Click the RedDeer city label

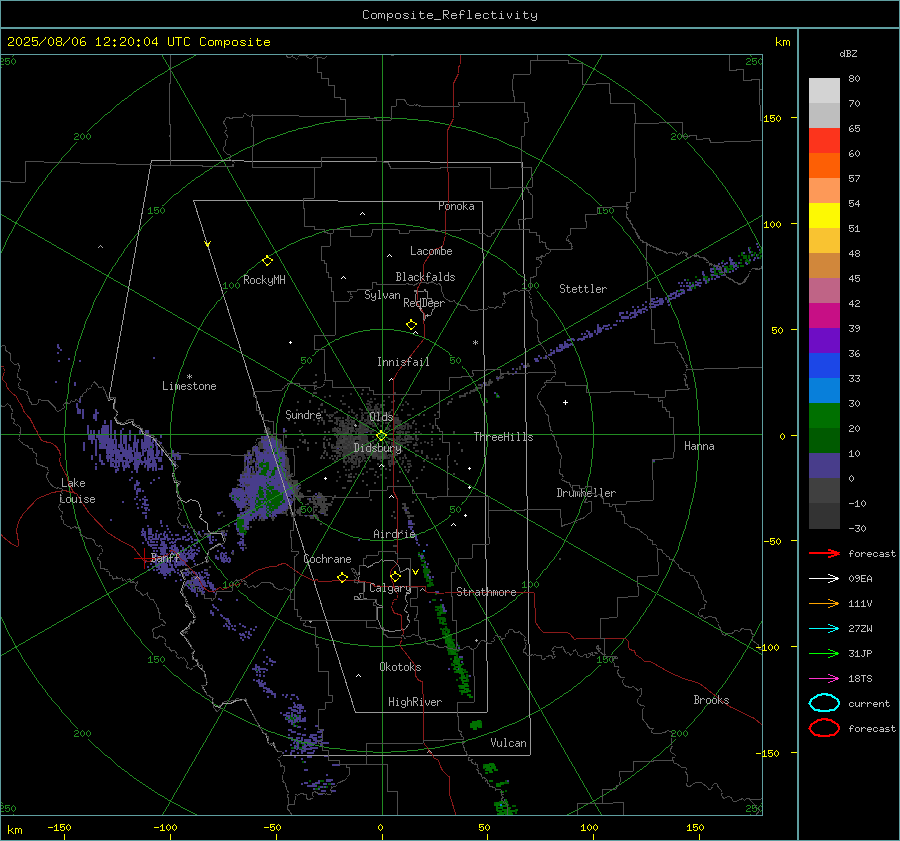[x=424, y=303]
